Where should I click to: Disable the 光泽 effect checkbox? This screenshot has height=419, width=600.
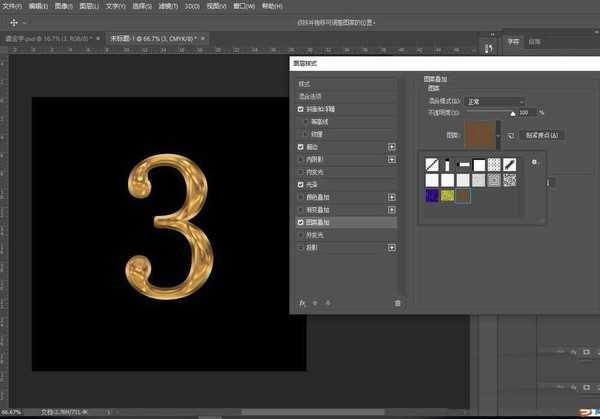pyautogui.click(x=302, y=184)
